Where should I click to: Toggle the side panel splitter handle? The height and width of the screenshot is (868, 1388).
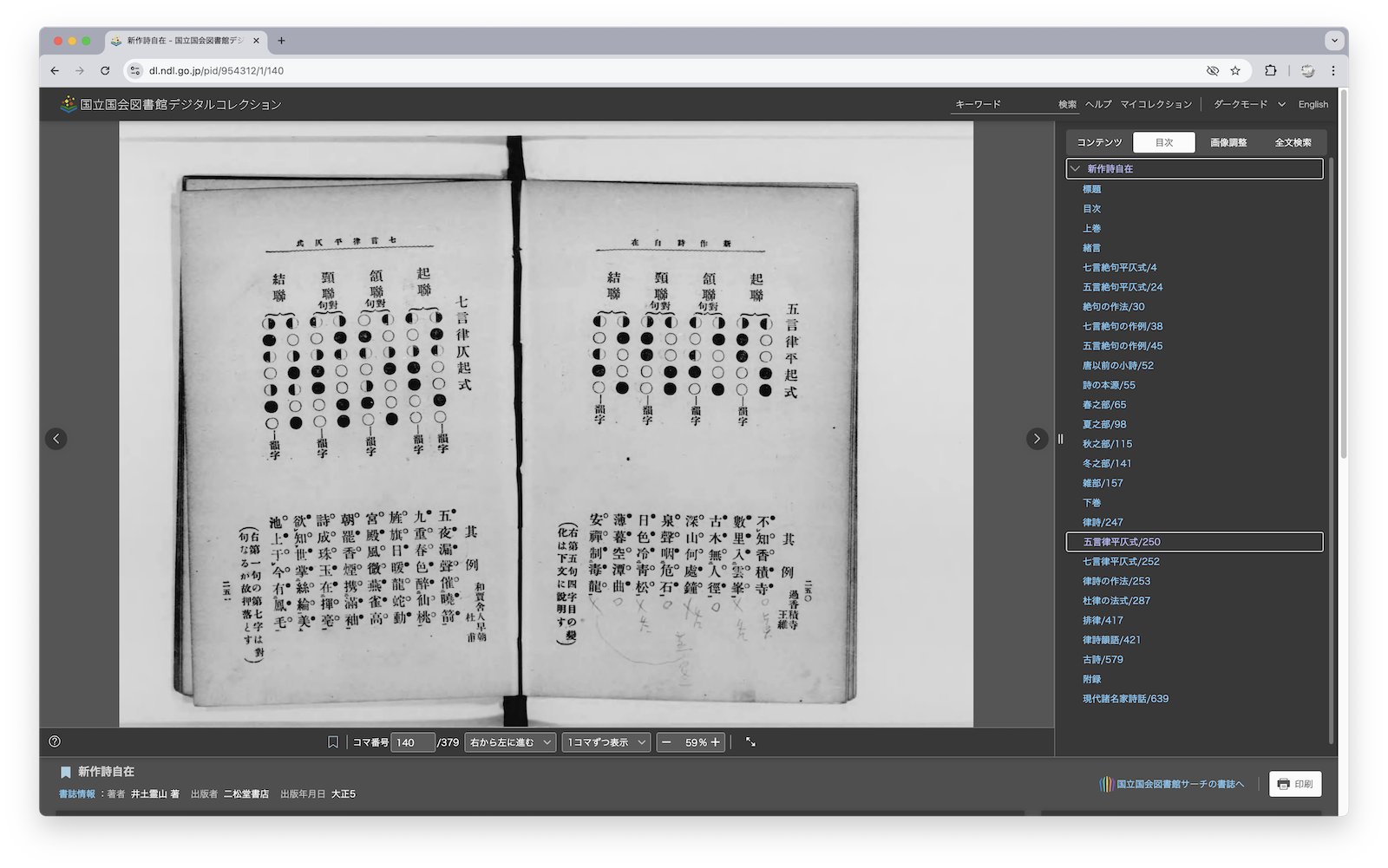click(x=1060, y=439)
